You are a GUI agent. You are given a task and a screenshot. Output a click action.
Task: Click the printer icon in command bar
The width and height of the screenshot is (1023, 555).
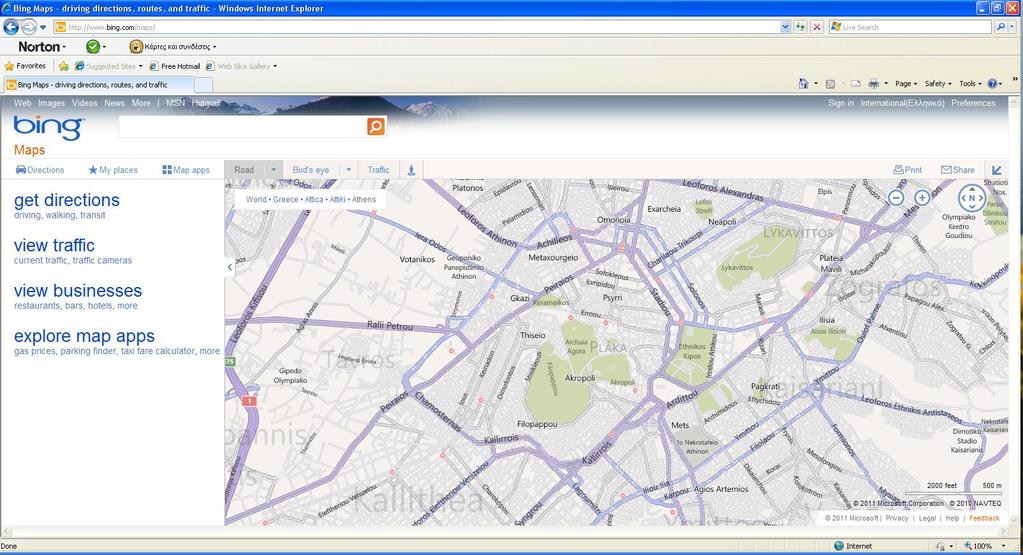[873, 83]
